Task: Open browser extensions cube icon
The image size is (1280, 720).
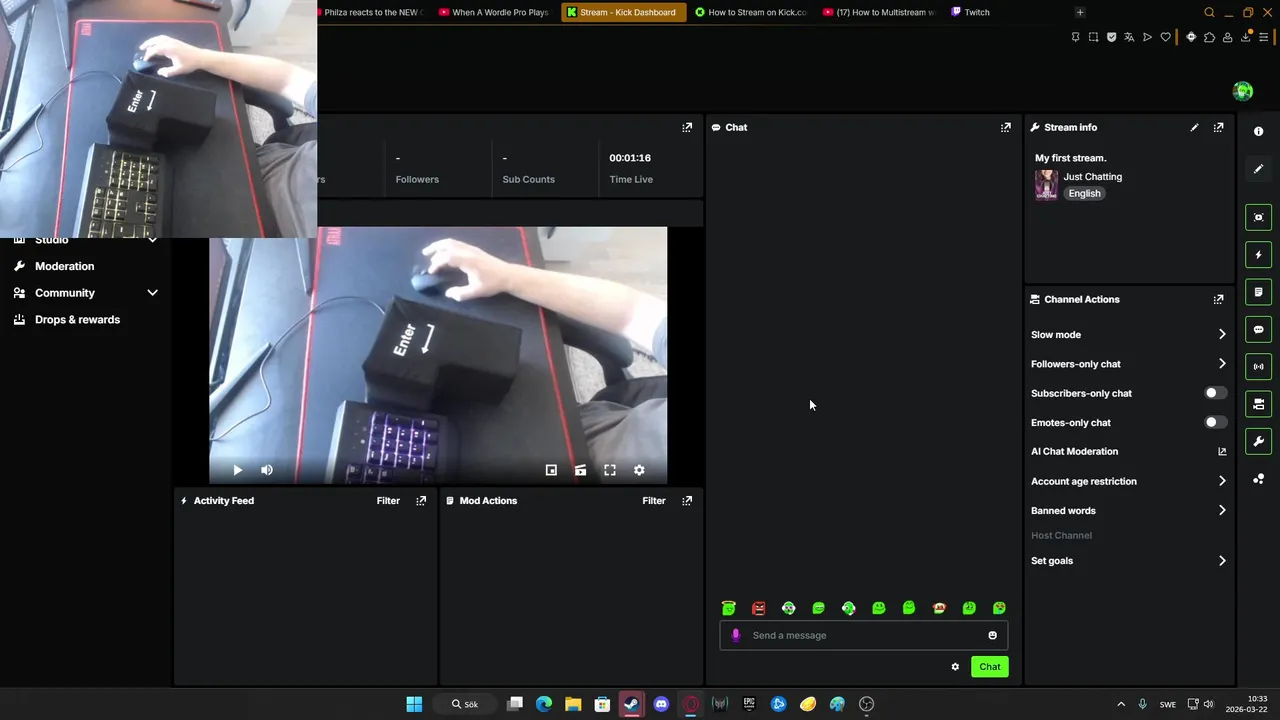Action: click(1209, 37)
